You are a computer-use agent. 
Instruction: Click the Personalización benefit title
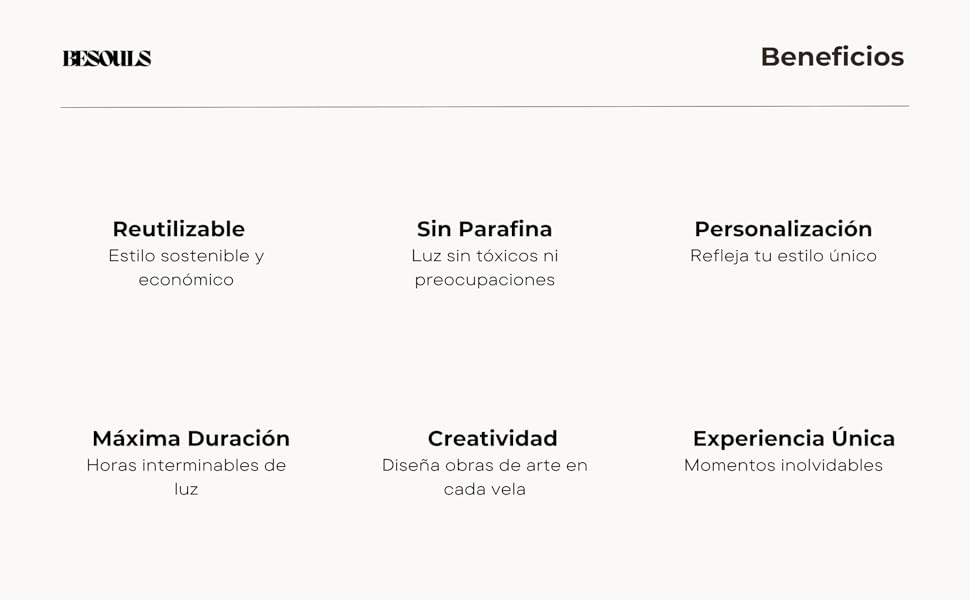(783, 229)
